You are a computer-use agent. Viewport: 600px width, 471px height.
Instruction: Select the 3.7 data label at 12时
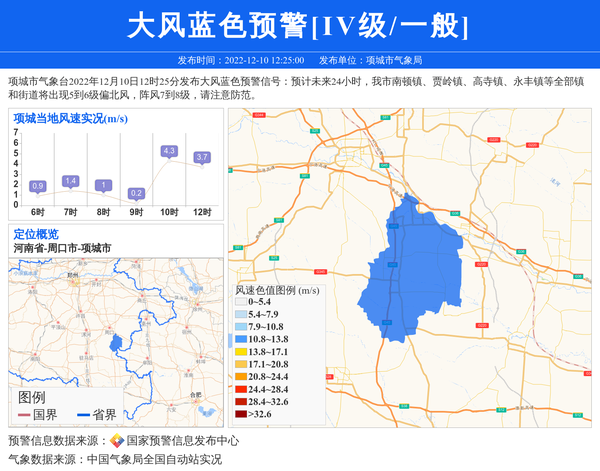click(x=202, y=157)
